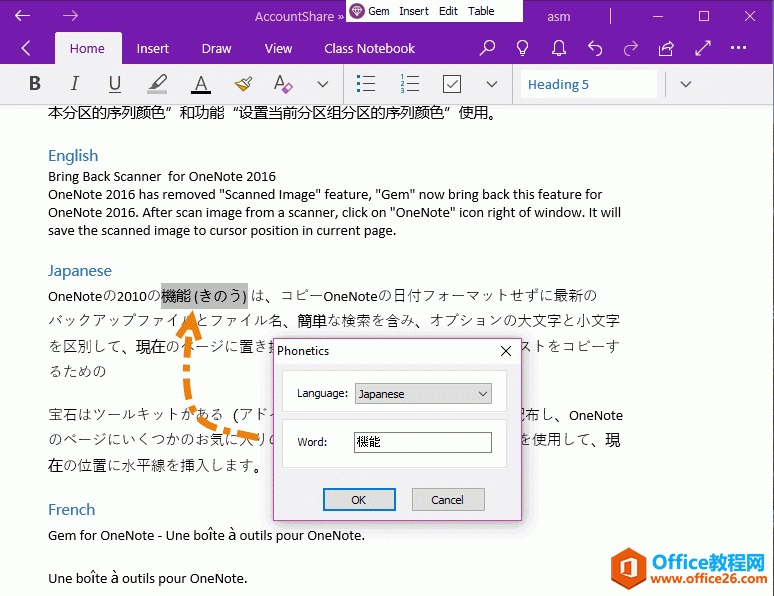
Task: Insert a bulleted list
Action: coord(366,84)
